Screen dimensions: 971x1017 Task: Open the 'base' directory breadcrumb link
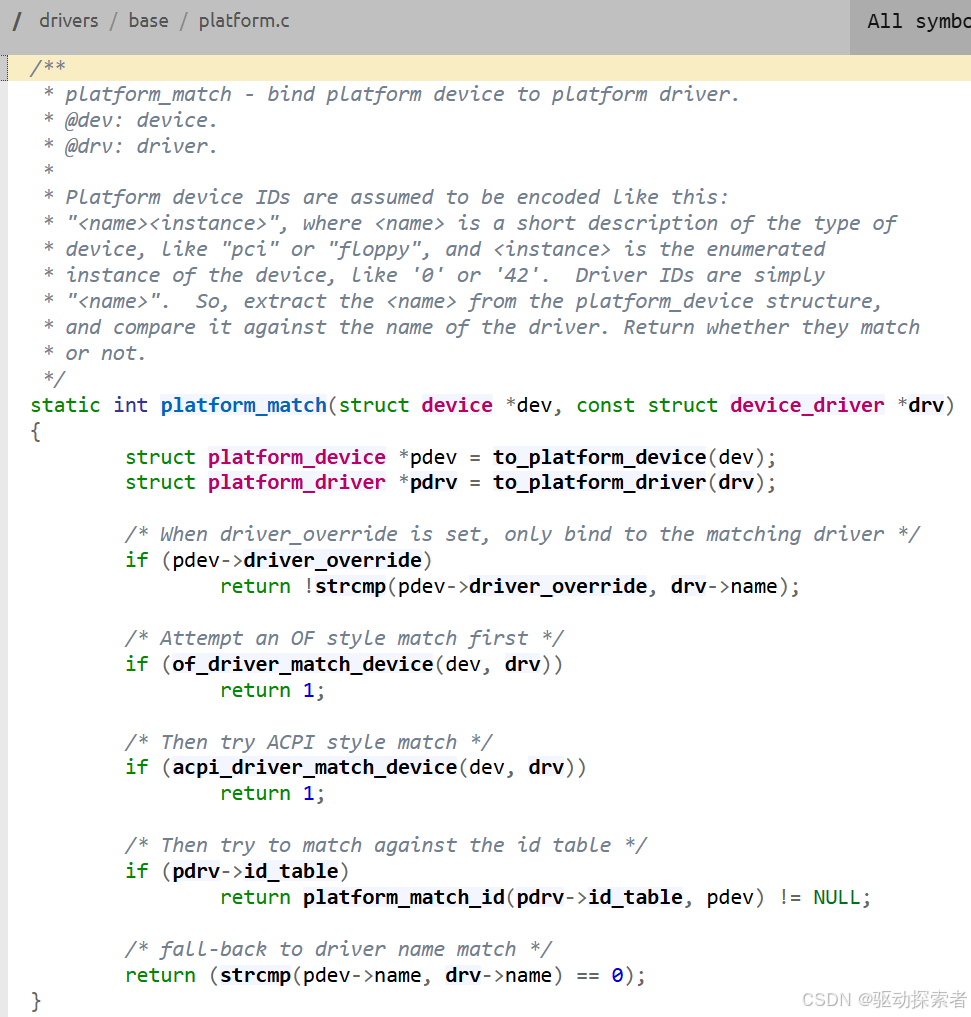pos(148,20)
